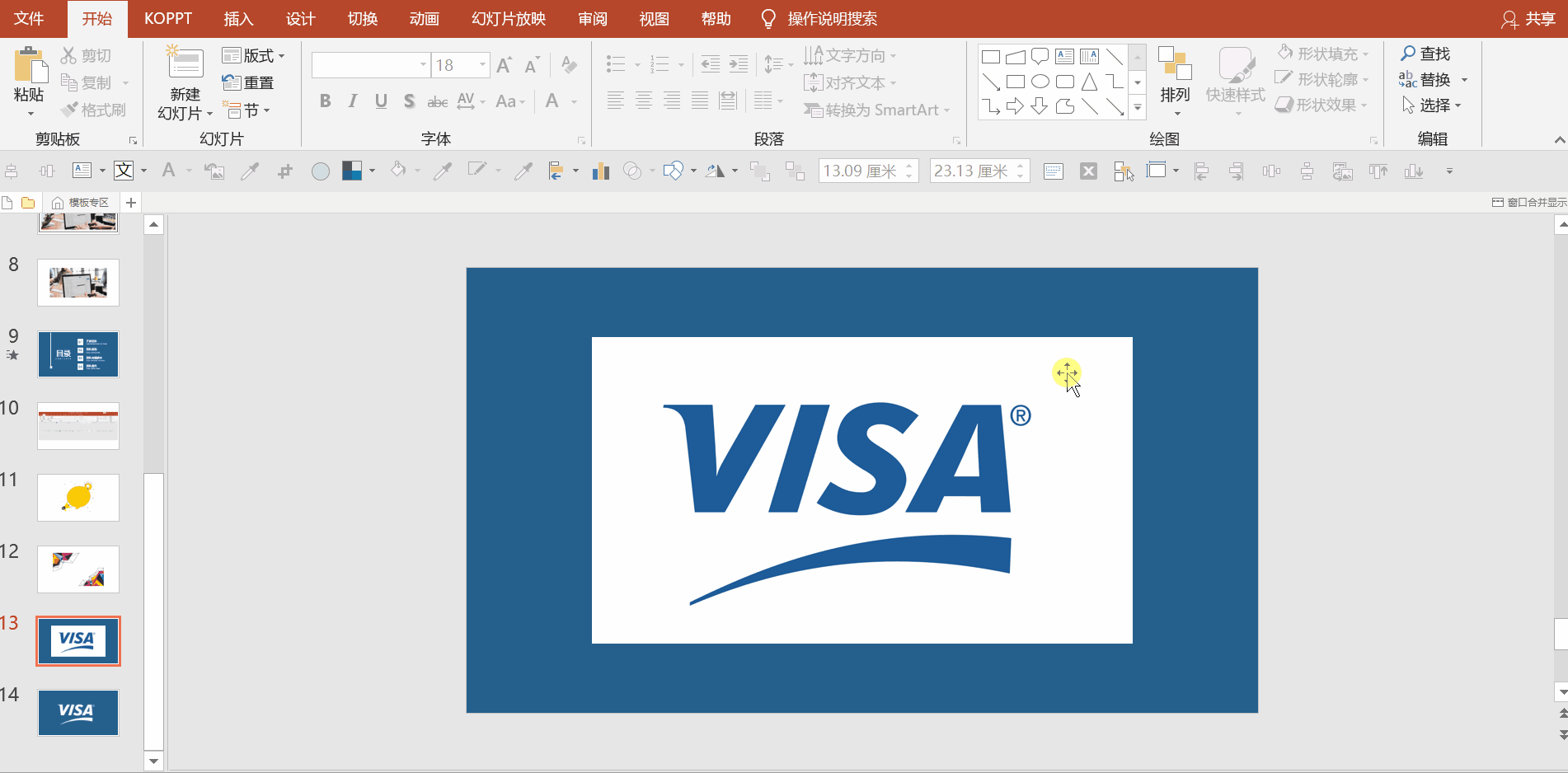Toggle Underline formatting
The height and width of the screenshot is (773, 1568).
(x=381, y=101)
